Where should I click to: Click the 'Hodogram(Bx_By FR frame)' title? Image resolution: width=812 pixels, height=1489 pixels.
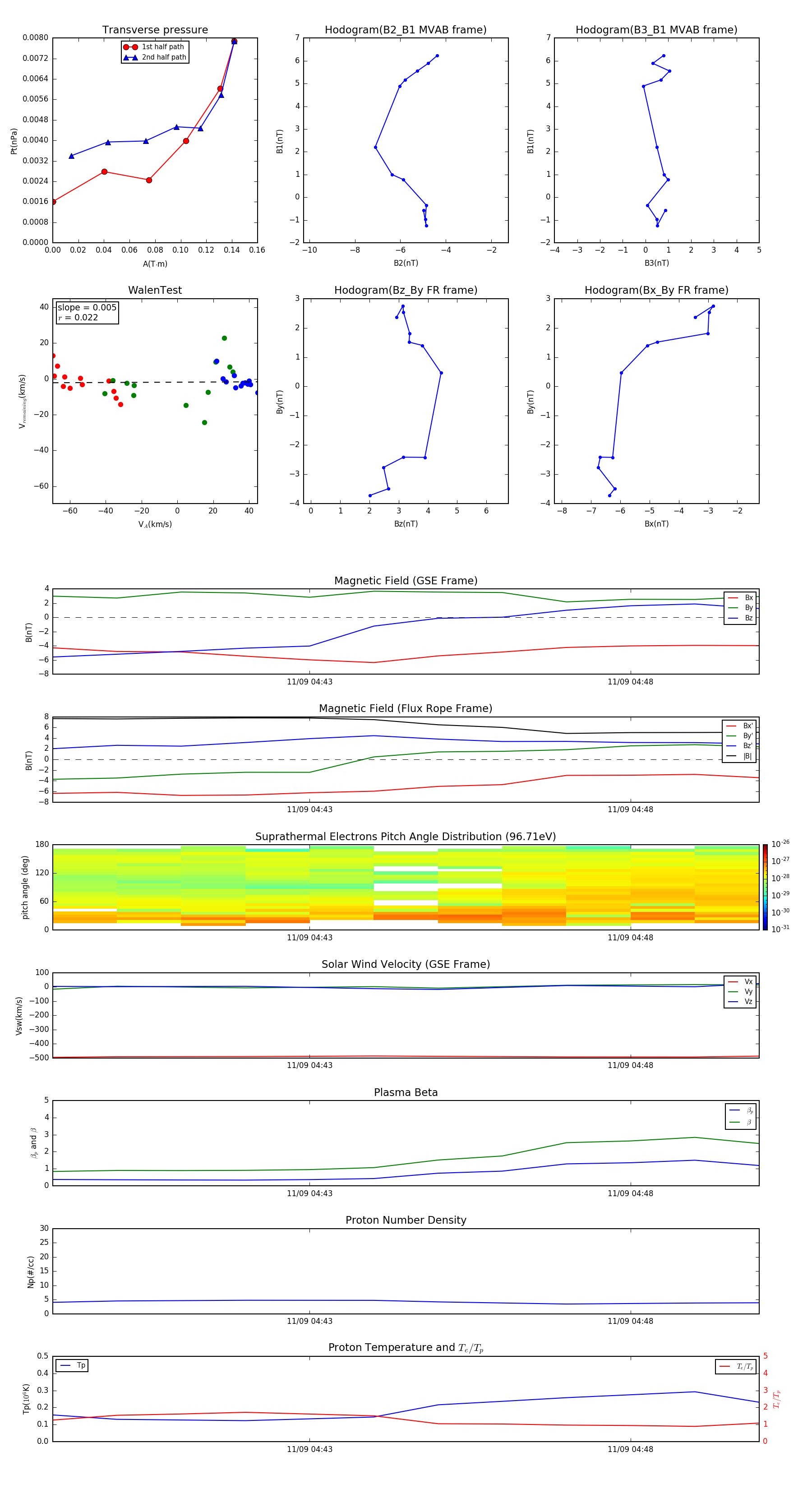[x=656, y=290]
